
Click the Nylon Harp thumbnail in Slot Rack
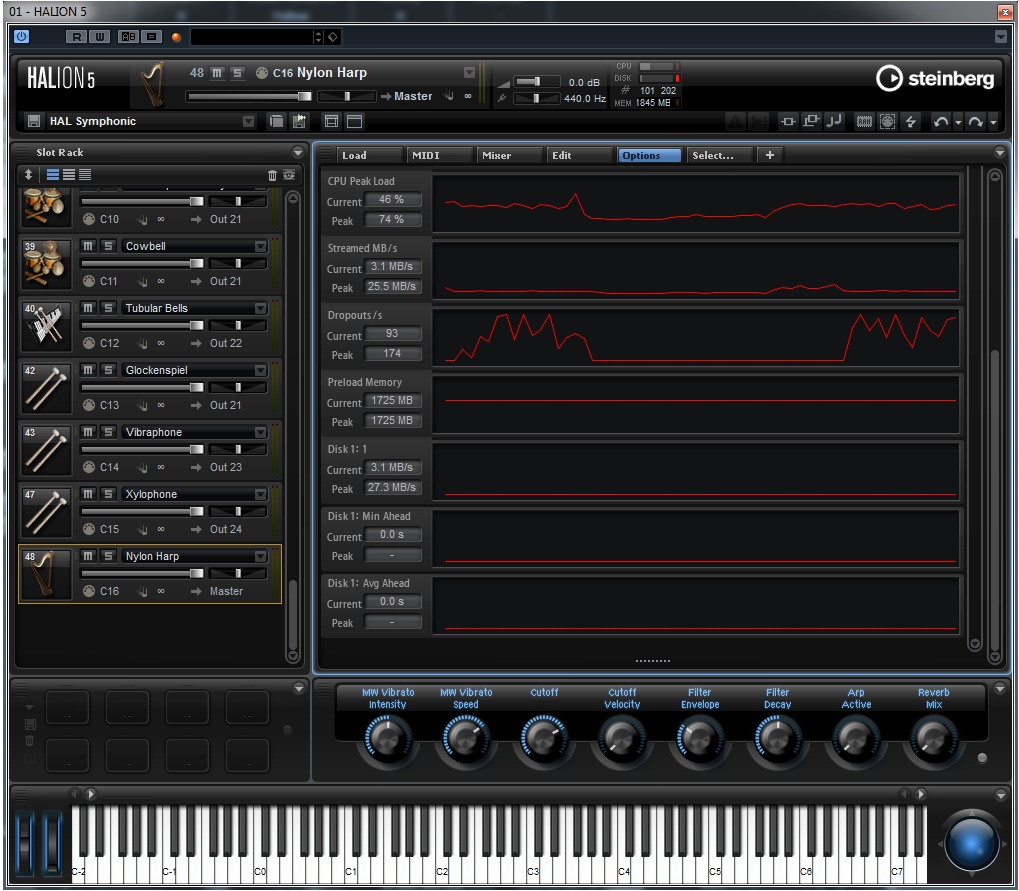[46, 574]
